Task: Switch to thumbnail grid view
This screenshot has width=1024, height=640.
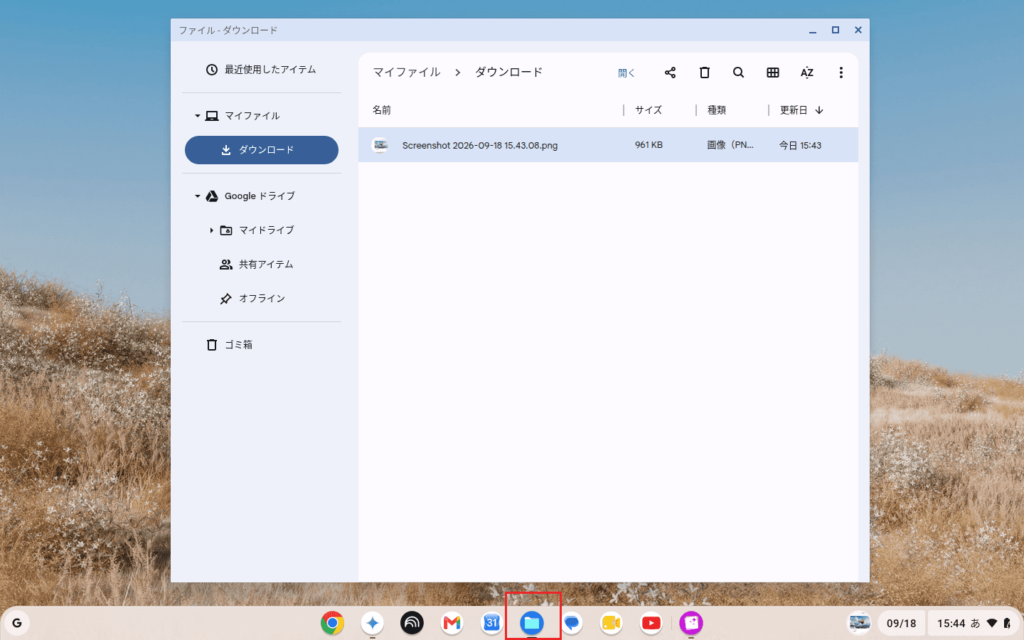Action: coord(773,72)
